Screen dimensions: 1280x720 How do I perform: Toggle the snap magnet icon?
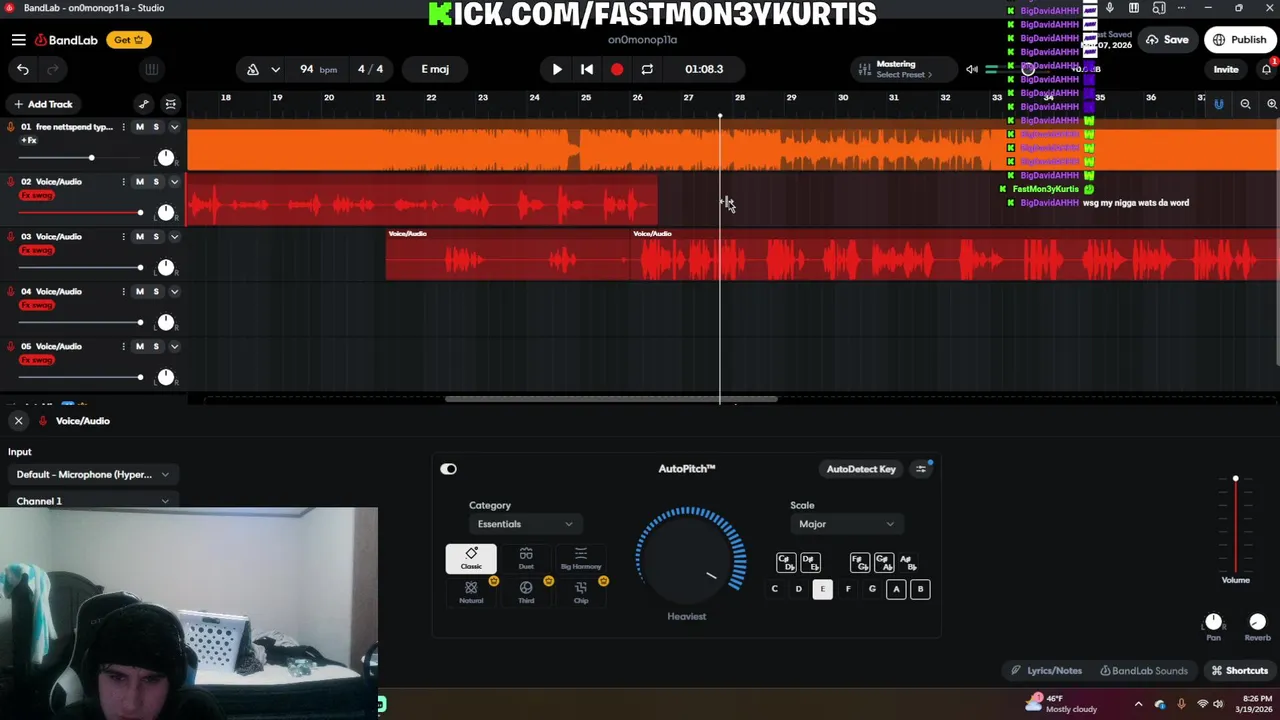1218,104
